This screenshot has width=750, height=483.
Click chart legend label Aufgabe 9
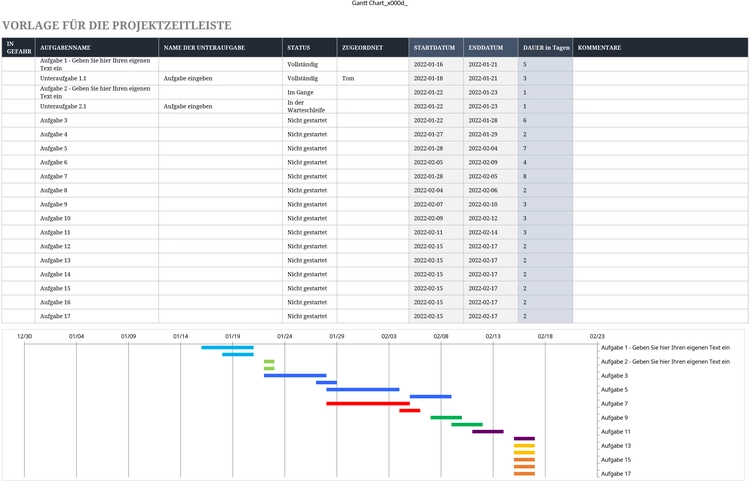pos(615,417)
